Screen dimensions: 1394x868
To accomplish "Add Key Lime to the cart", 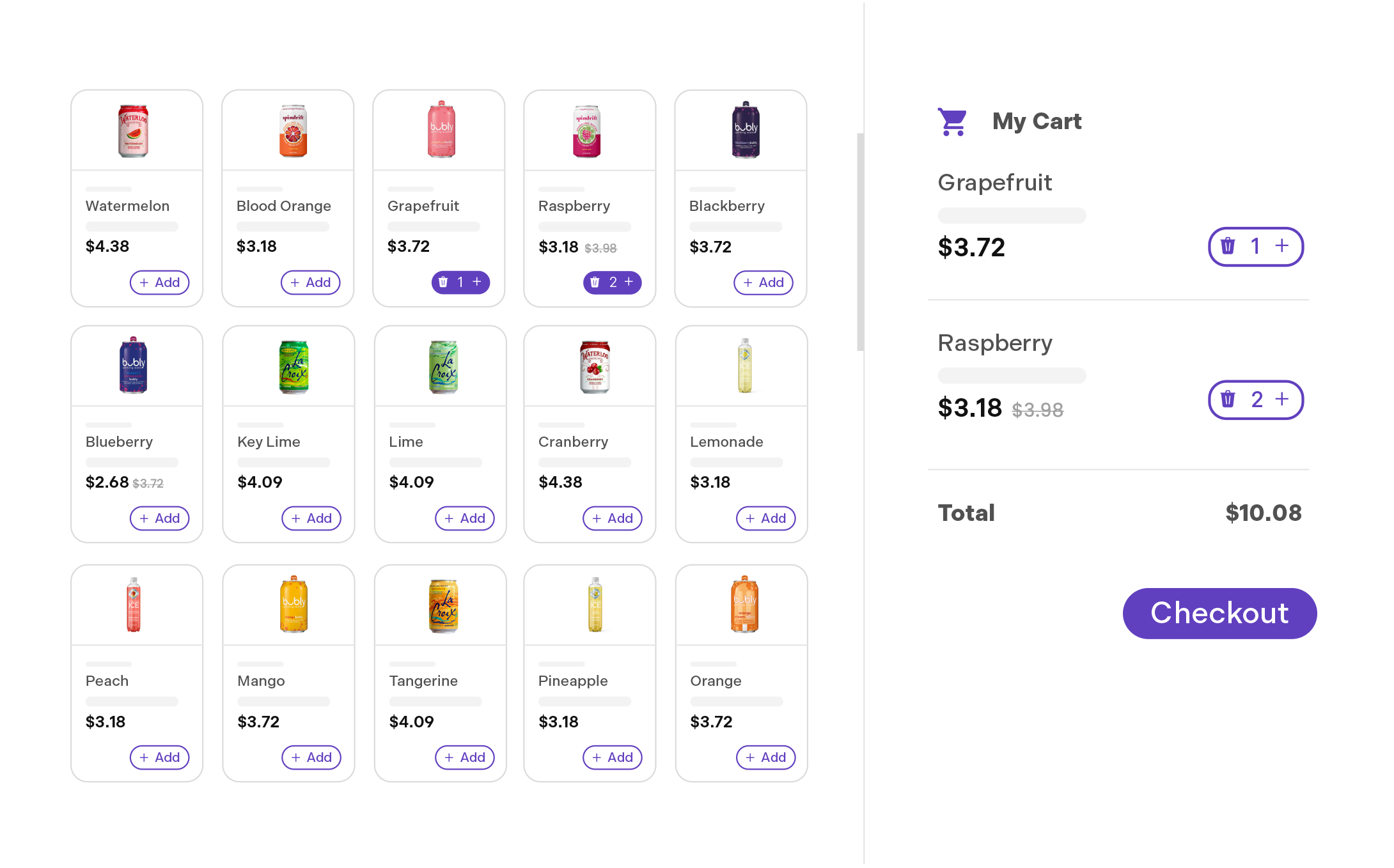I will coord(311,518).
